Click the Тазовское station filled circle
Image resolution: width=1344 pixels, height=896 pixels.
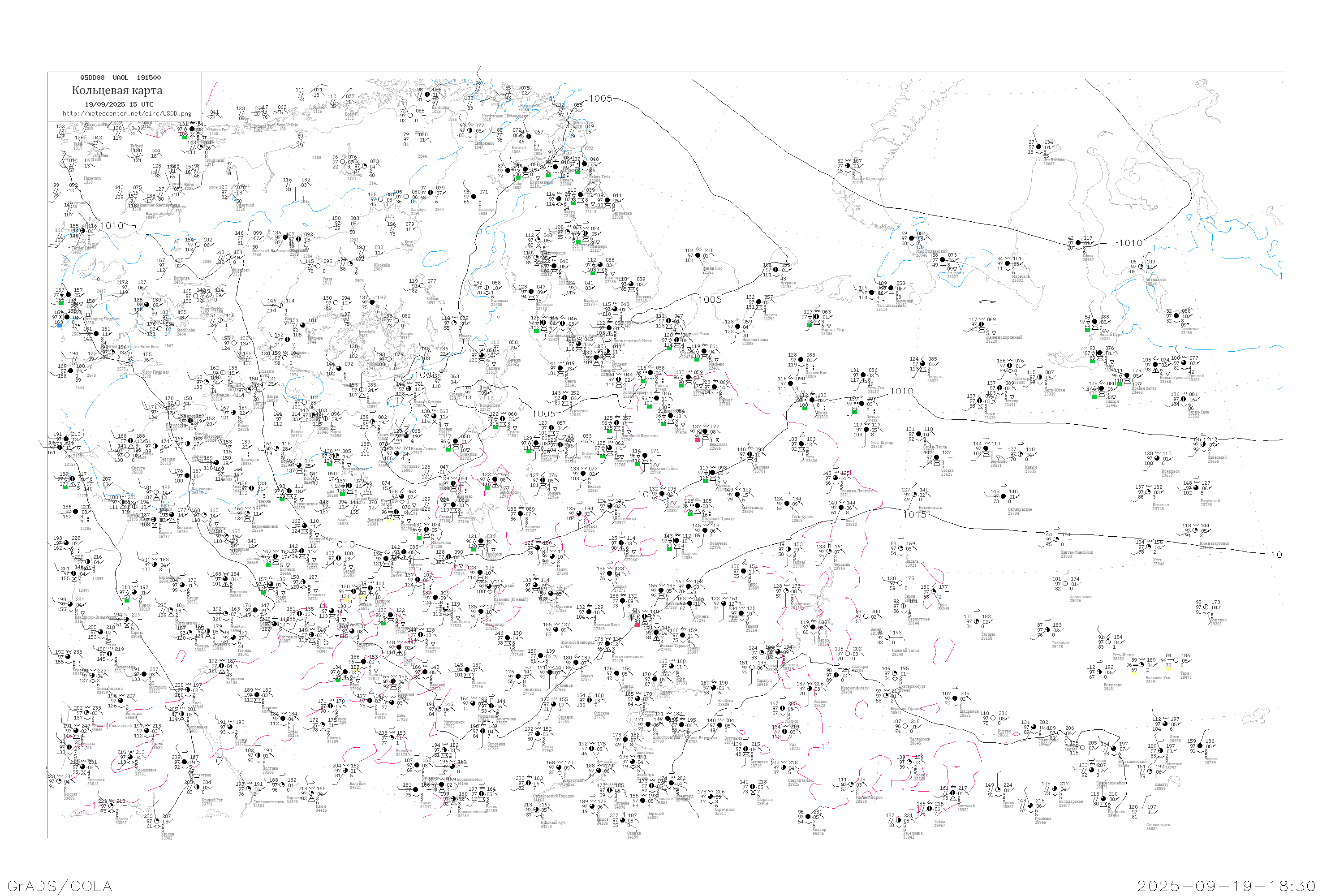coord(1176,316)
